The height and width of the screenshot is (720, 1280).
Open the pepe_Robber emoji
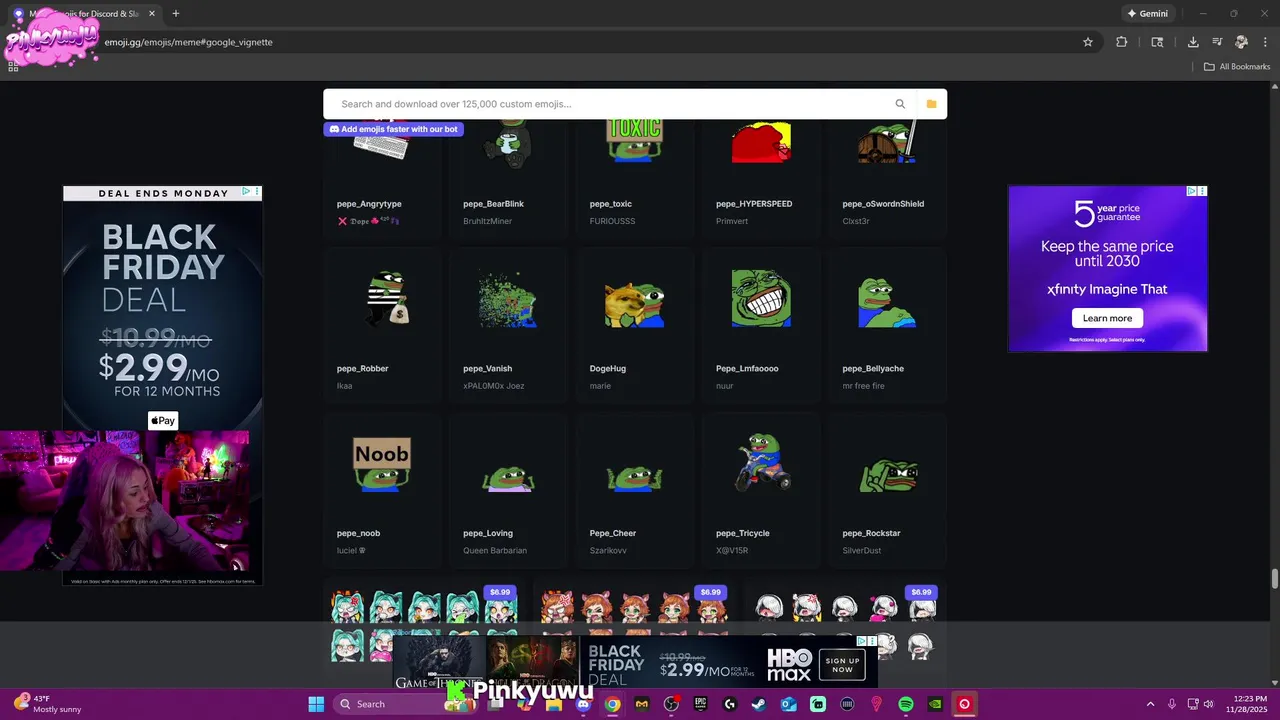(x=381, y=325)
